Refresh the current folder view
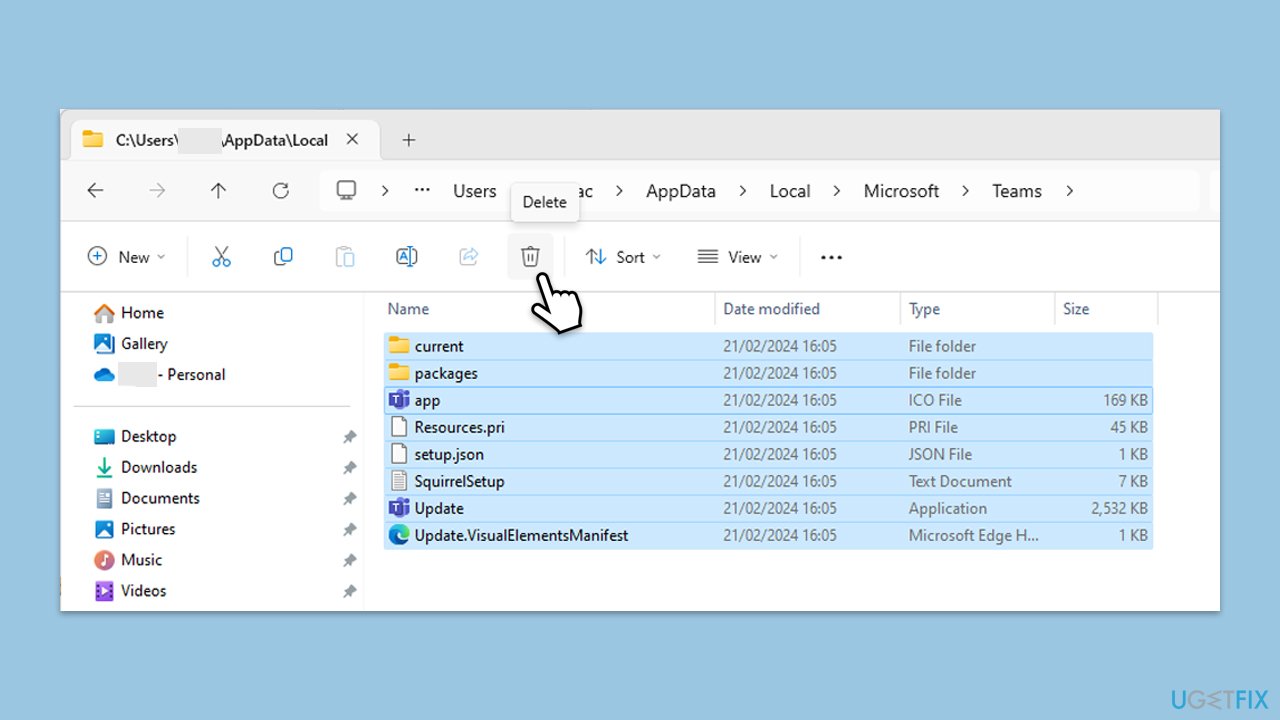 pos(281,190)
